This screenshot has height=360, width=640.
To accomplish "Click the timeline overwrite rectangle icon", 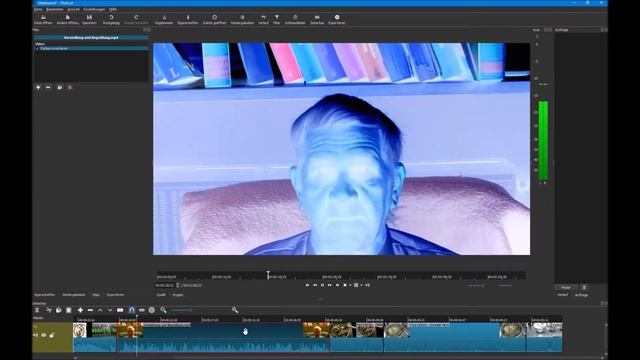I will click(120, 310).
